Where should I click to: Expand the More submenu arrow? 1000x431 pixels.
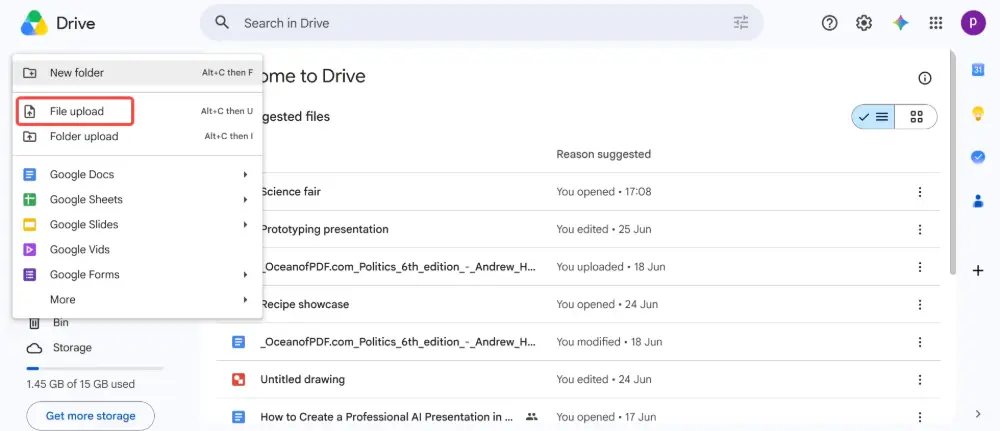point(245,300)
